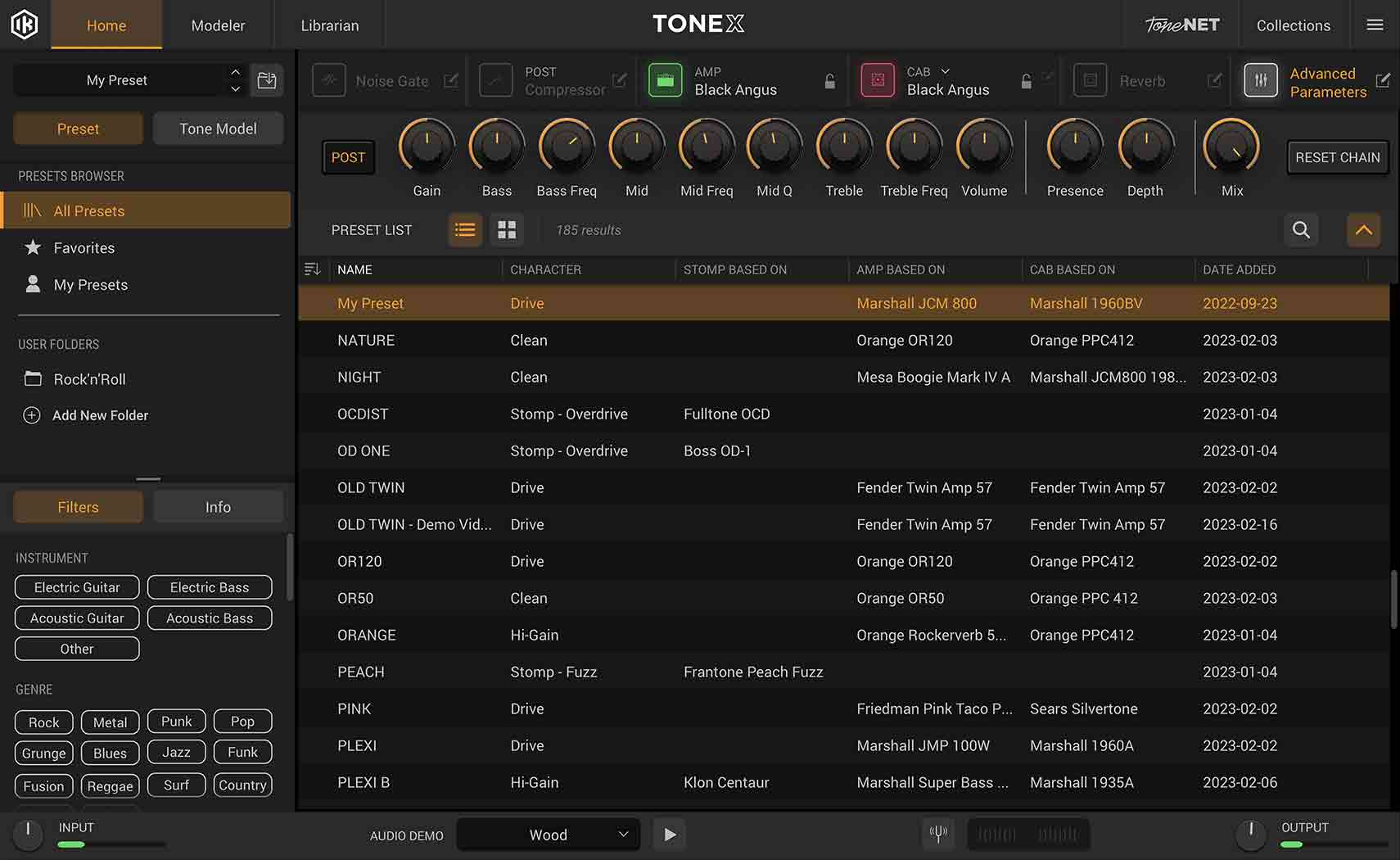This screenshot has height=860, width=1400.
Task: Switch to the Modeler tab
Action: [218, 25]
